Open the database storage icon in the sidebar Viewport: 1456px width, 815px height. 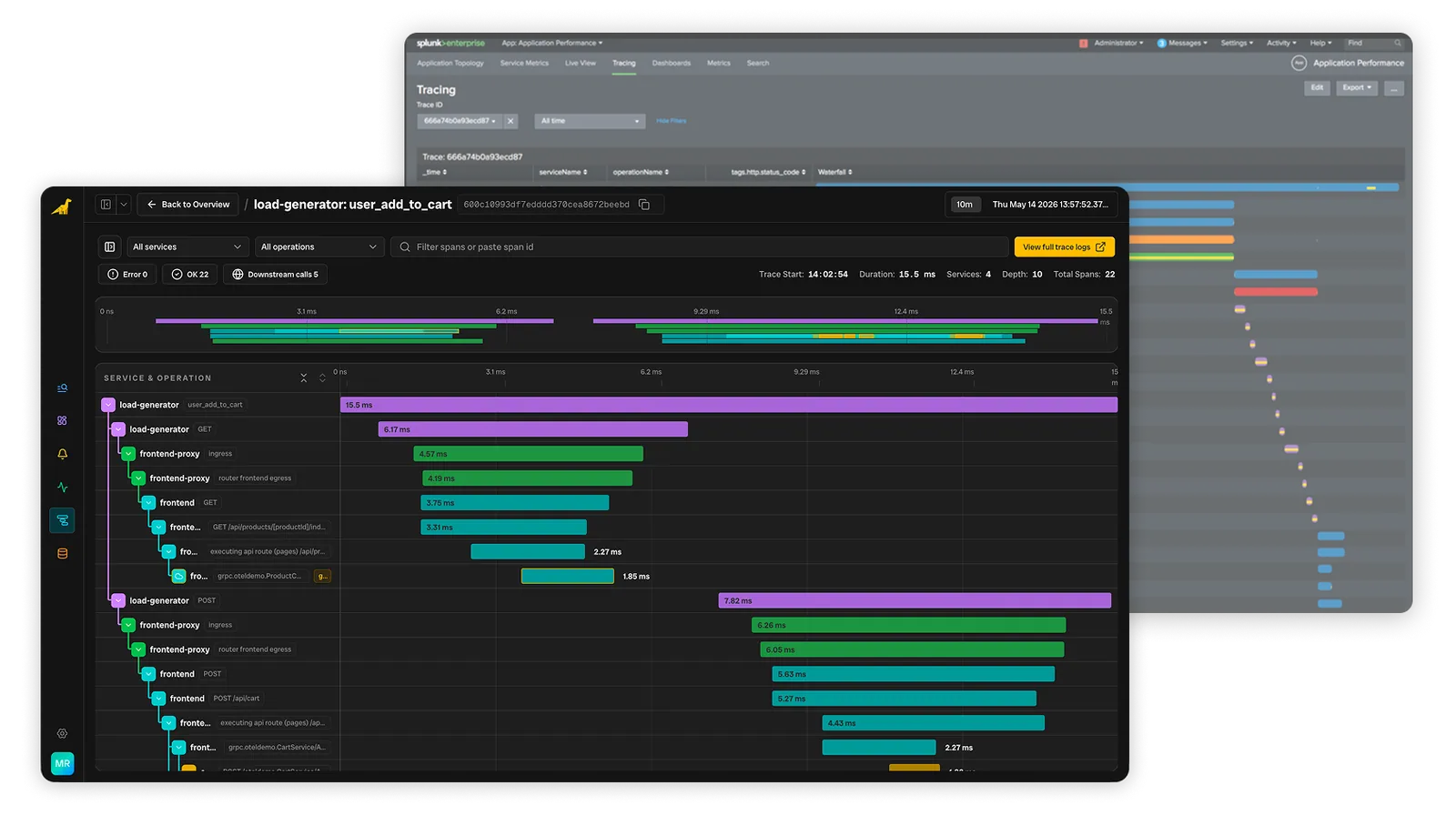tap(62, 553)
